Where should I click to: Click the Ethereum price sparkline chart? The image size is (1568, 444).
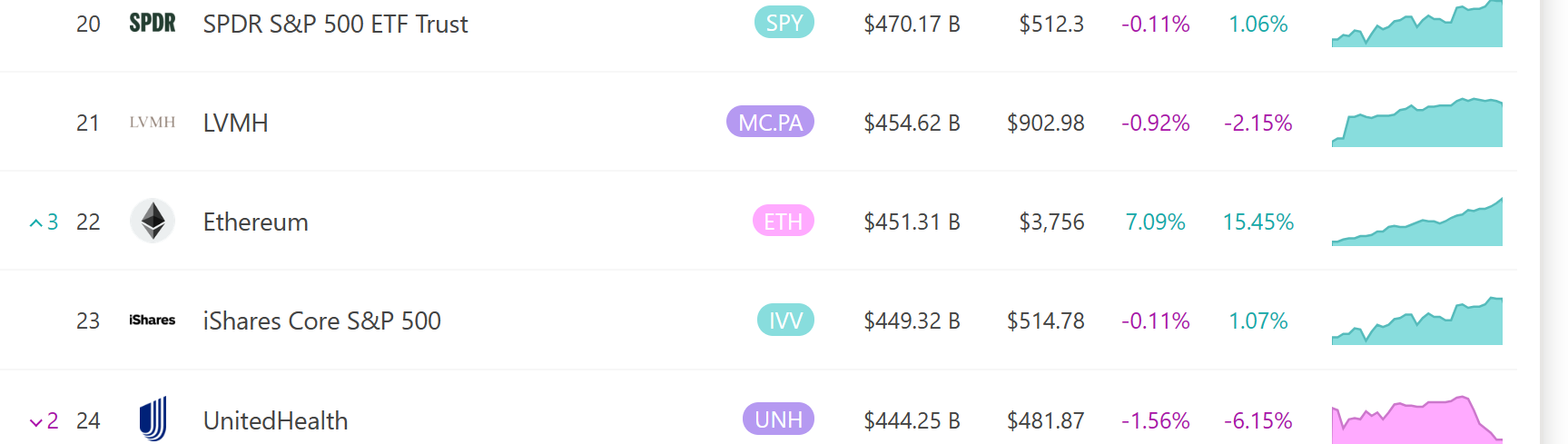tap(1416, 224)
